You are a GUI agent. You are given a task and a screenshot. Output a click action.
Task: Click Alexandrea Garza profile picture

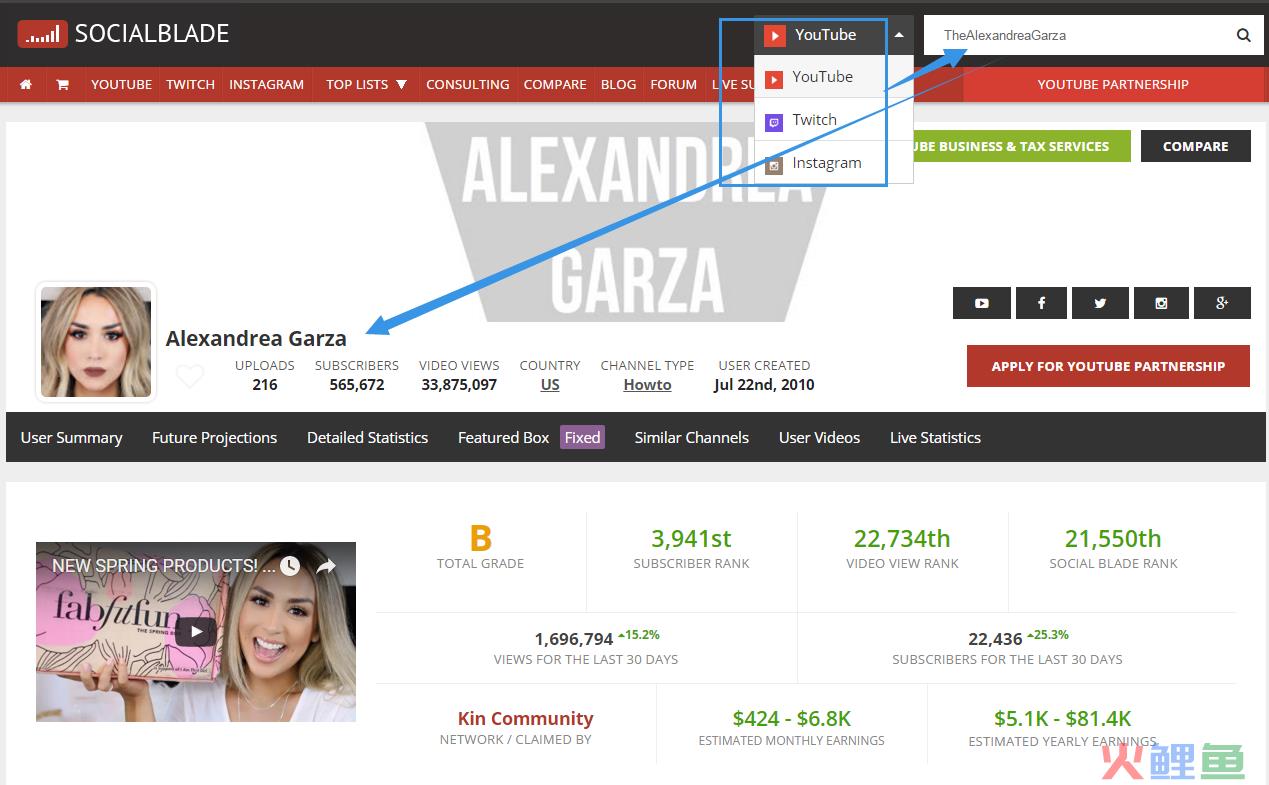[x=96, y=342]
